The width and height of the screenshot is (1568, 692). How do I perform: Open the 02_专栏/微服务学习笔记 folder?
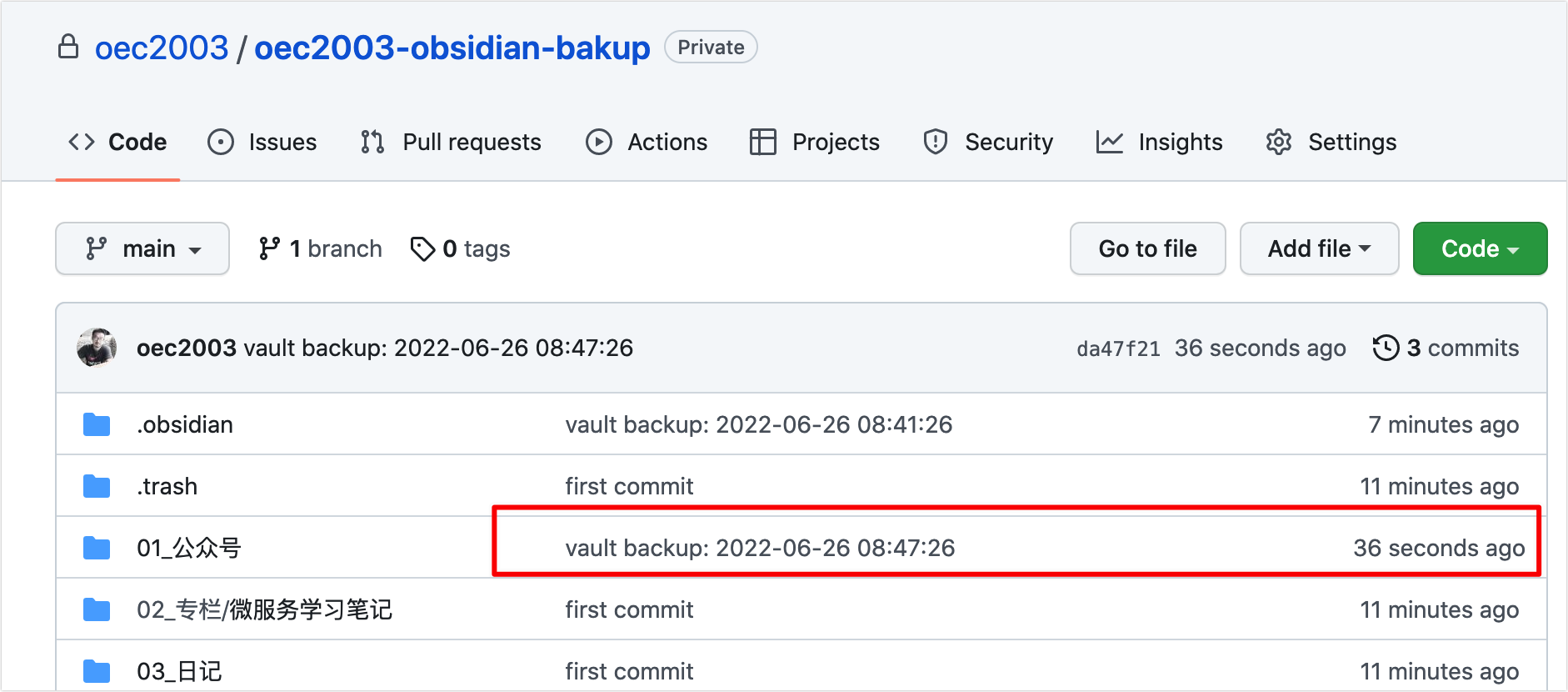tap(264, 610)
